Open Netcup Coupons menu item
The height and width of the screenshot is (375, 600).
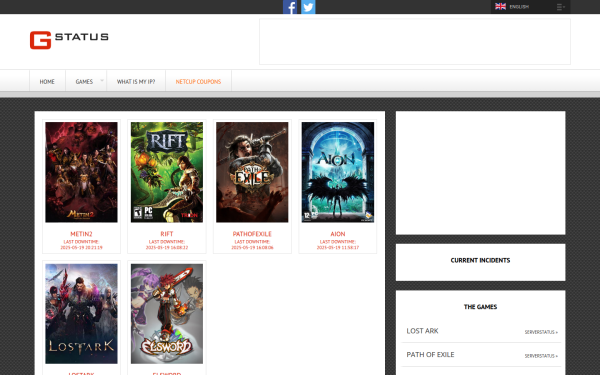point(198,82)
